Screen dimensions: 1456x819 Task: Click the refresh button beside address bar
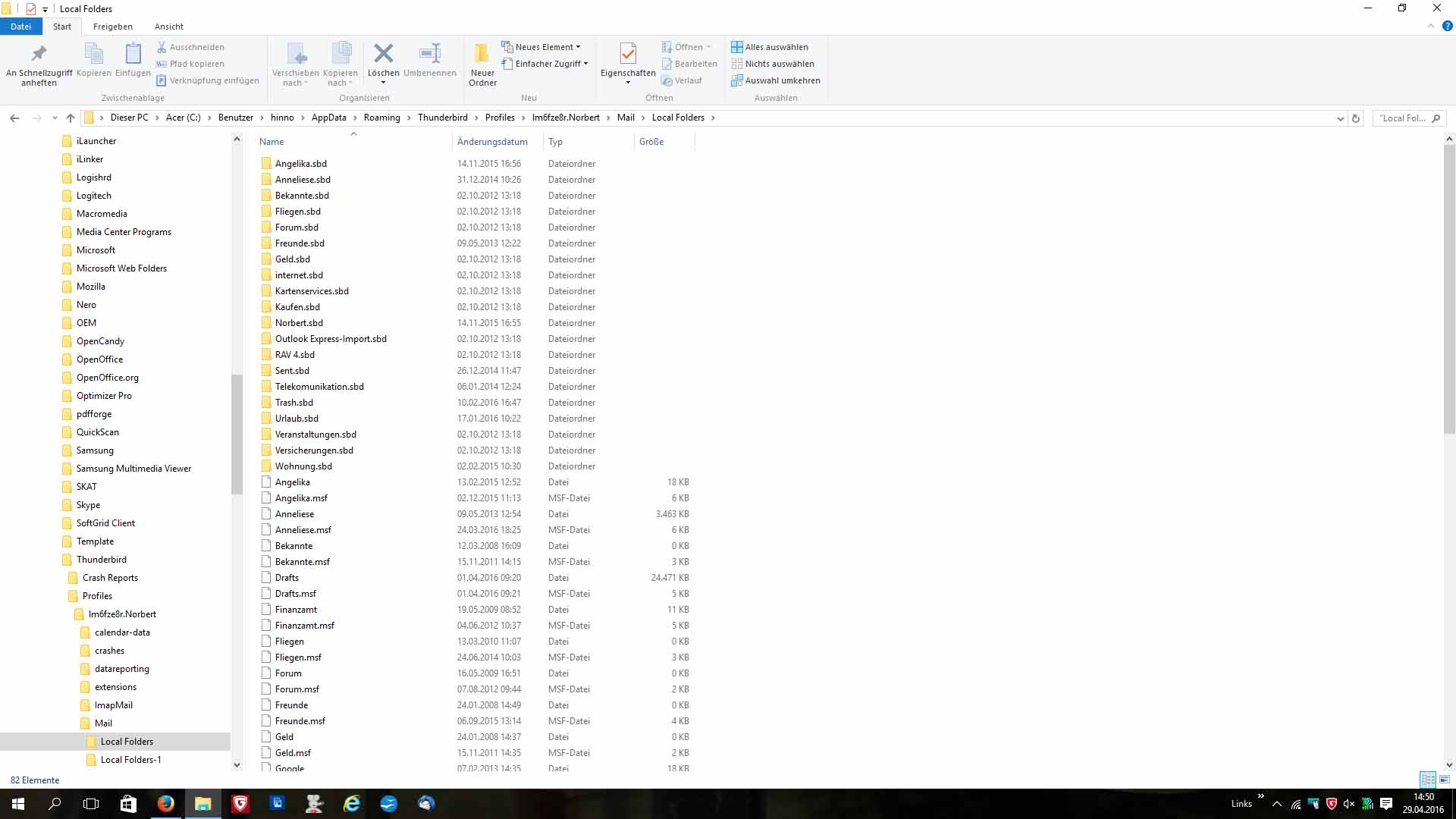[1356, 118]
